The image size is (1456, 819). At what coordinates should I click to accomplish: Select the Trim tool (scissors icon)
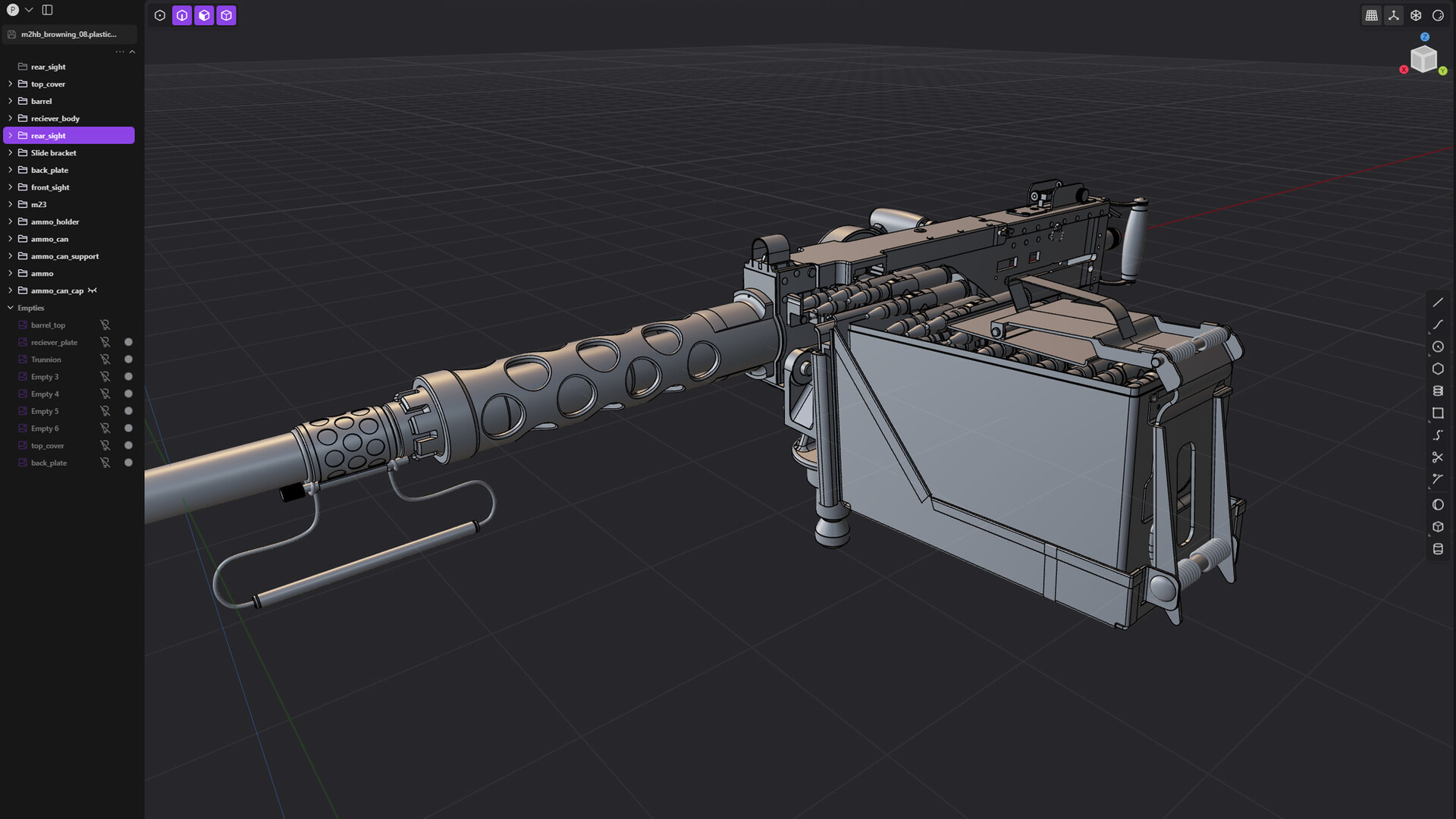click(x=1438, y=457)
